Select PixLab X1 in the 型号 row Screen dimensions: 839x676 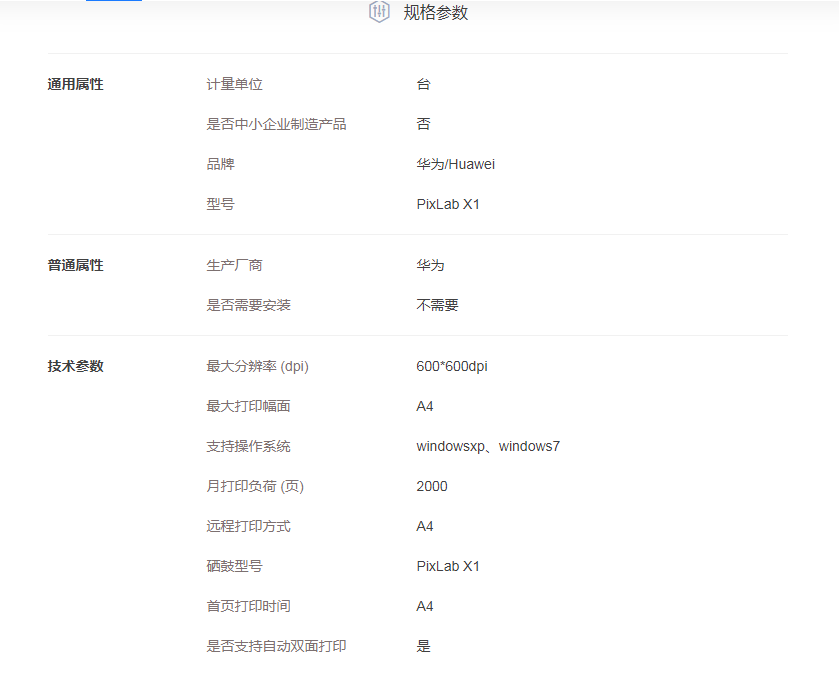pos(448,204)
